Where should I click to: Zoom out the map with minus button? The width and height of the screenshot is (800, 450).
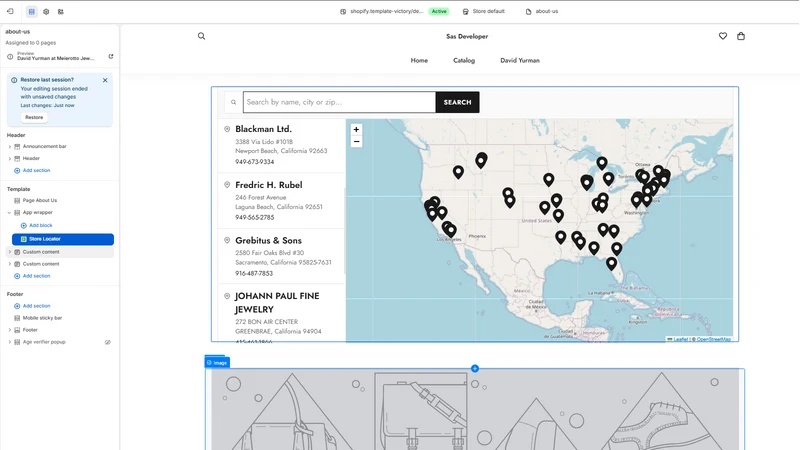[x=356, y=141]
